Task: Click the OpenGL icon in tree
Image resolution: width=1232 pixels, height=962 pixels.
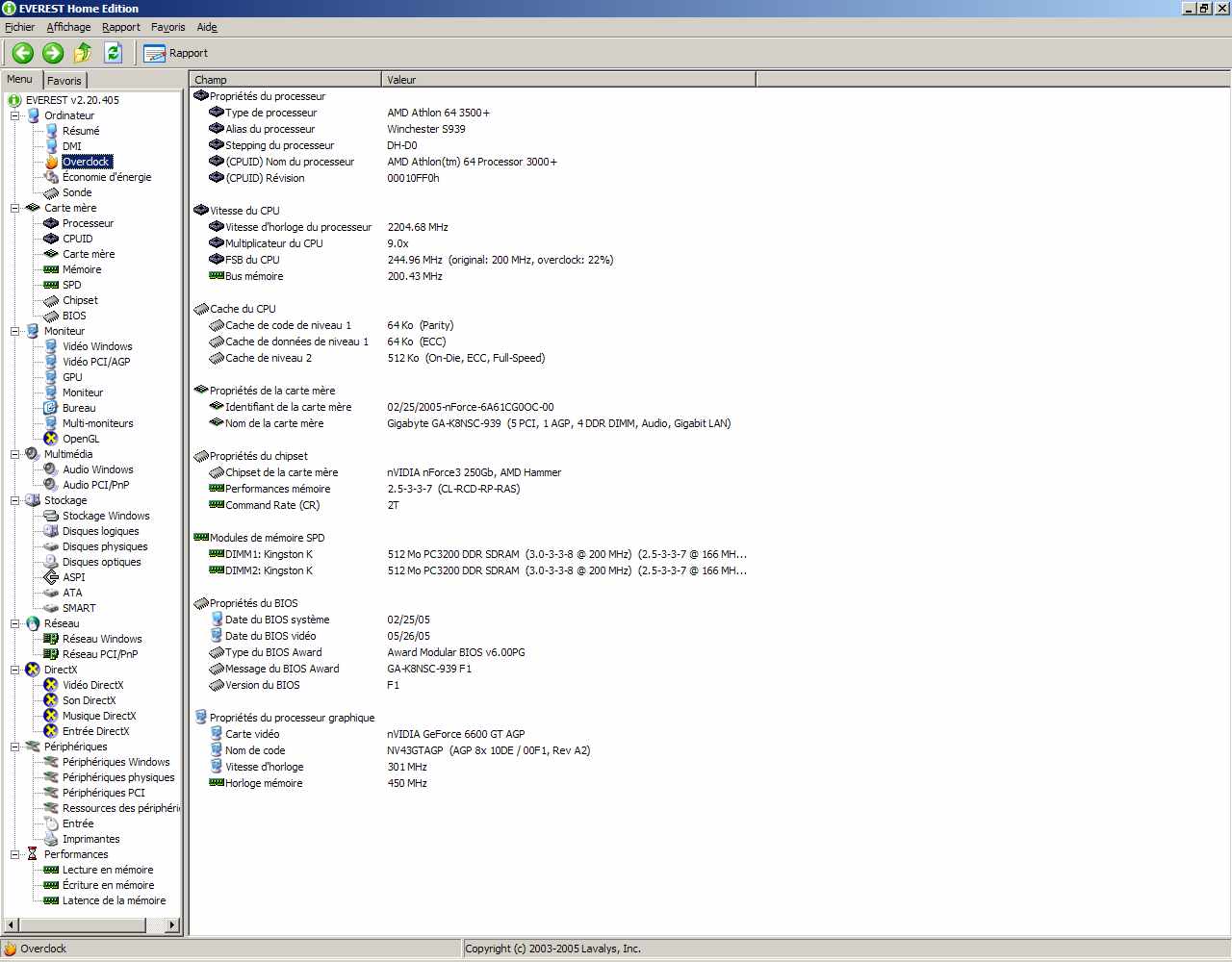Action: pyautogui.click(x=51, y=439)
